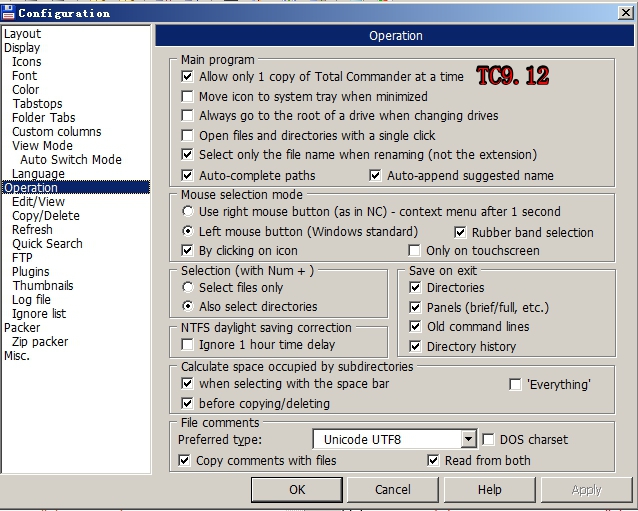Image resolution: width=638 pixels, height=511 pixels.
Task: Toggle Copy comments with files checkbox
Action: pos(184,461)
